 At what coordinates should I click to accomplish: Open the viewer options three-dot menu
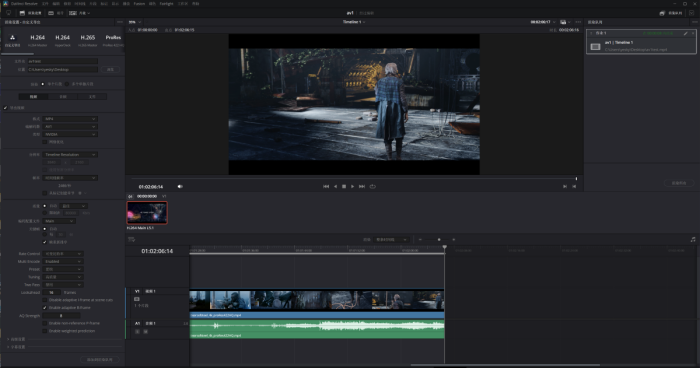pyautogui.click(x=578, y=22)
